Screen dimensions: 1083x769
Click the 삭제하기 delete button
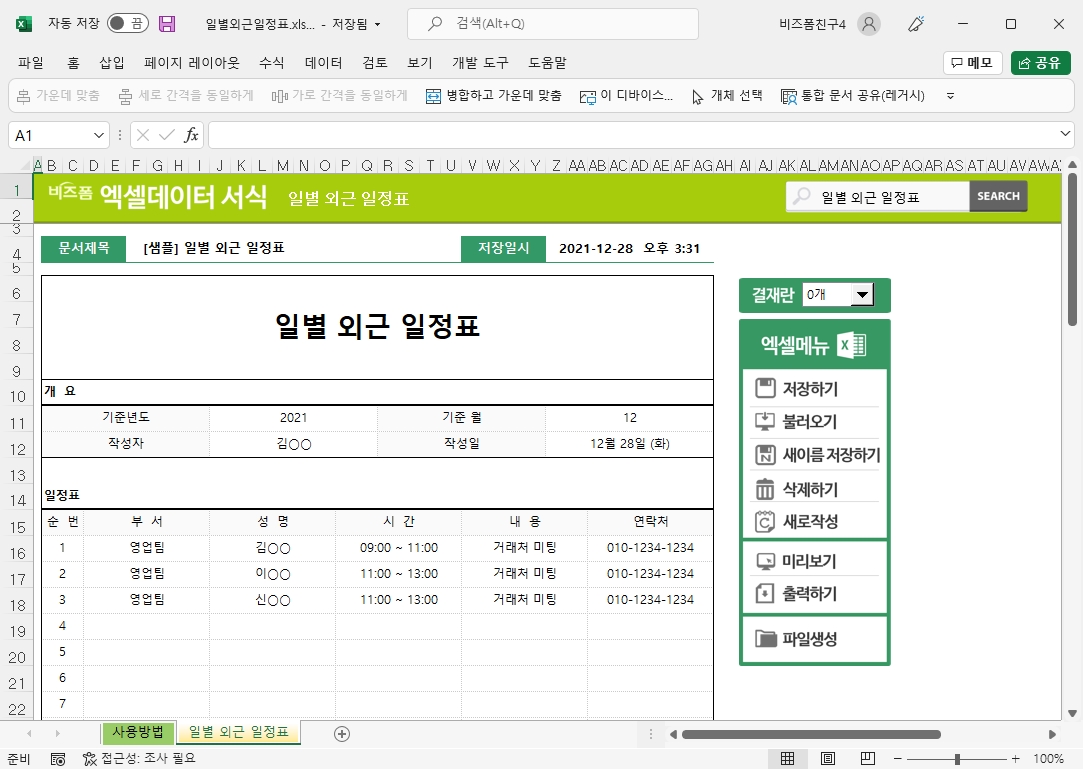[809, 489]
